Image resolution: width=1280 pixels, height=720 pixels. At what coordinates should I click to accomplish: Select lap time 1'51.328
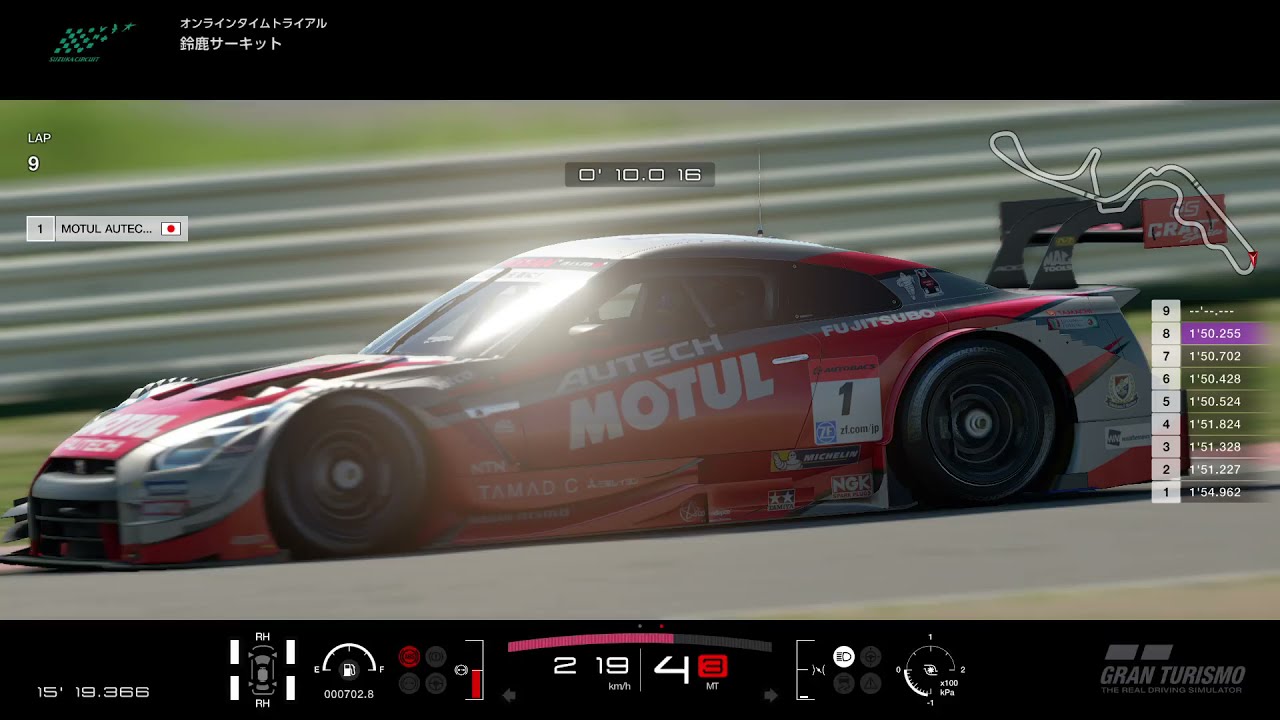click(1215, 447)
